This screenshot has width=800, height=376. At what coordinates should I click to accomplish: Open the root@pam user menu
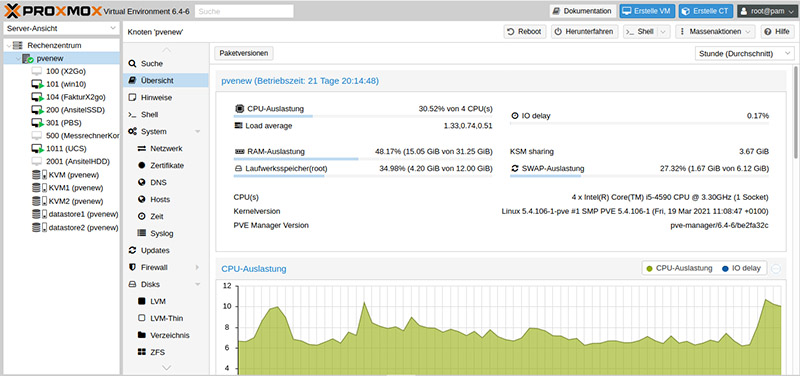(766, 11)
